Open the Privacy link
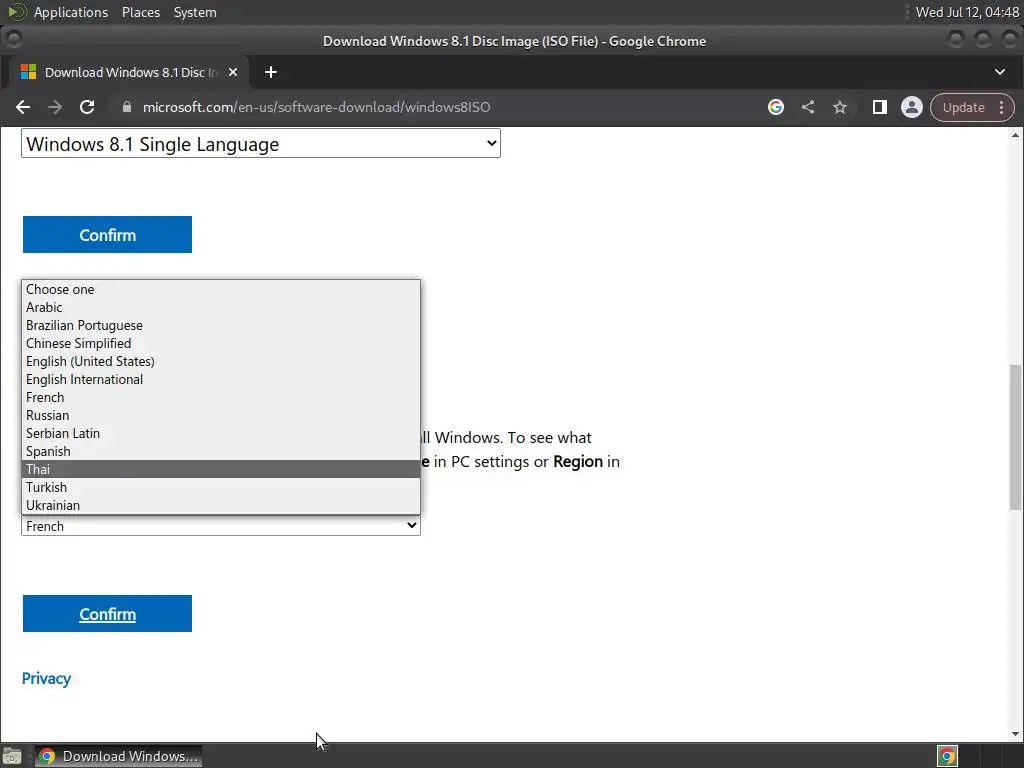 (x=46, y=679)
